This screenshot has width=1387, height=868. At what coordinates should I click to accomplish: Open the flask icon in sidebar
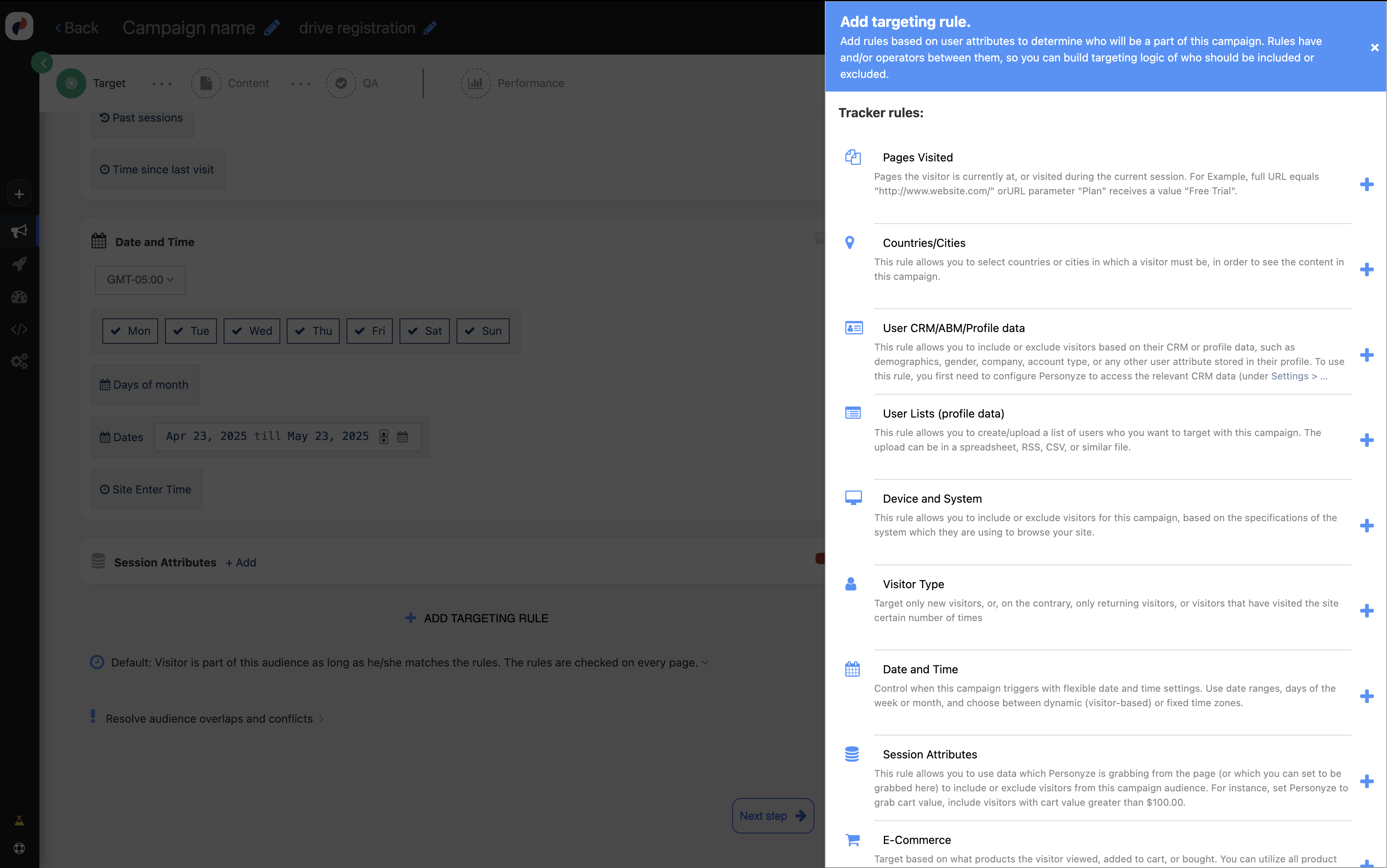(x=19, y=820)
